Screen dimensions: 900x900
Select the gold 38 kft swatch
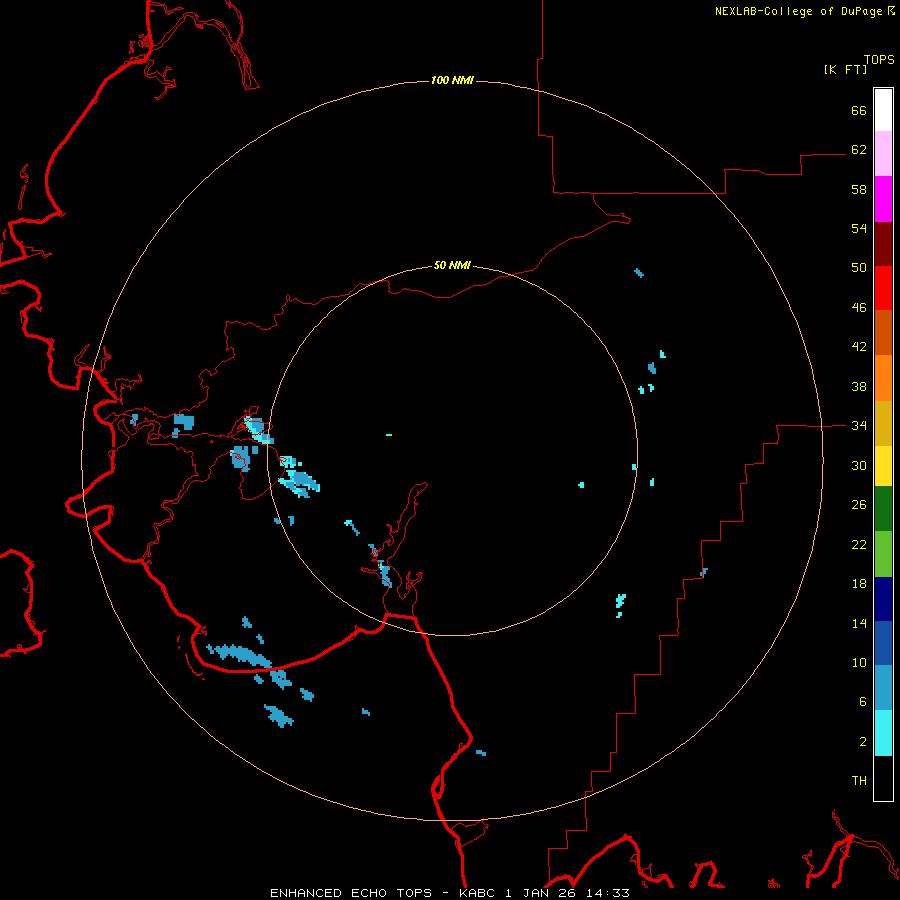click(883, 424)
